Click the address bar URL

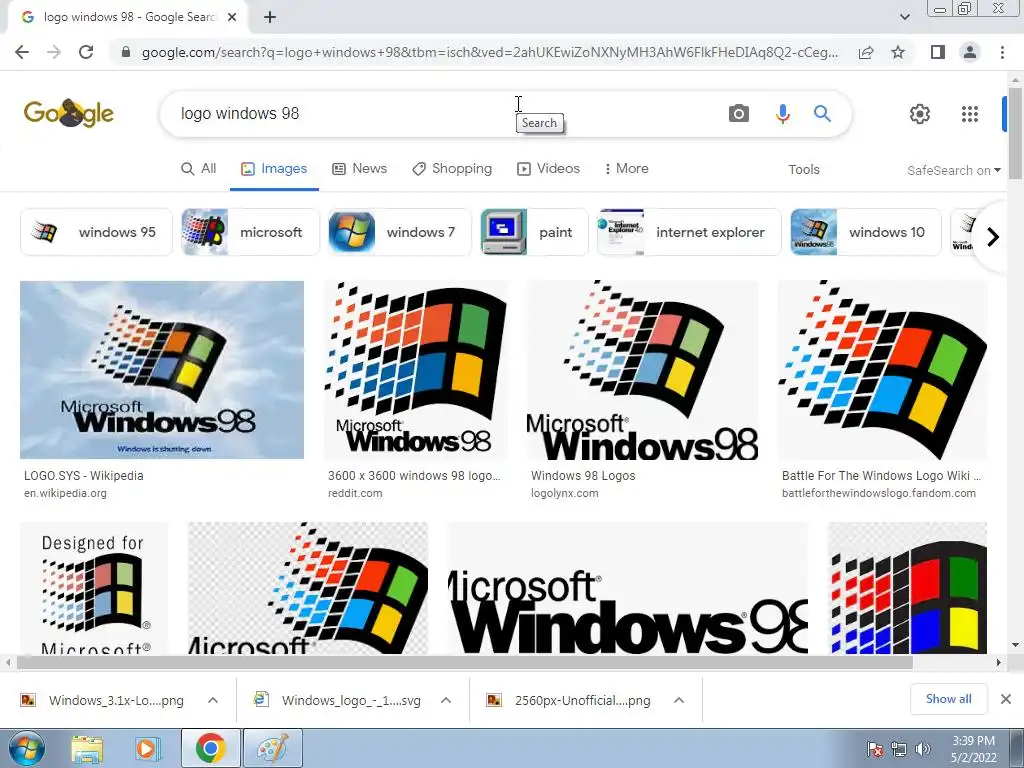pyautogui.click(x=490, y=52)
